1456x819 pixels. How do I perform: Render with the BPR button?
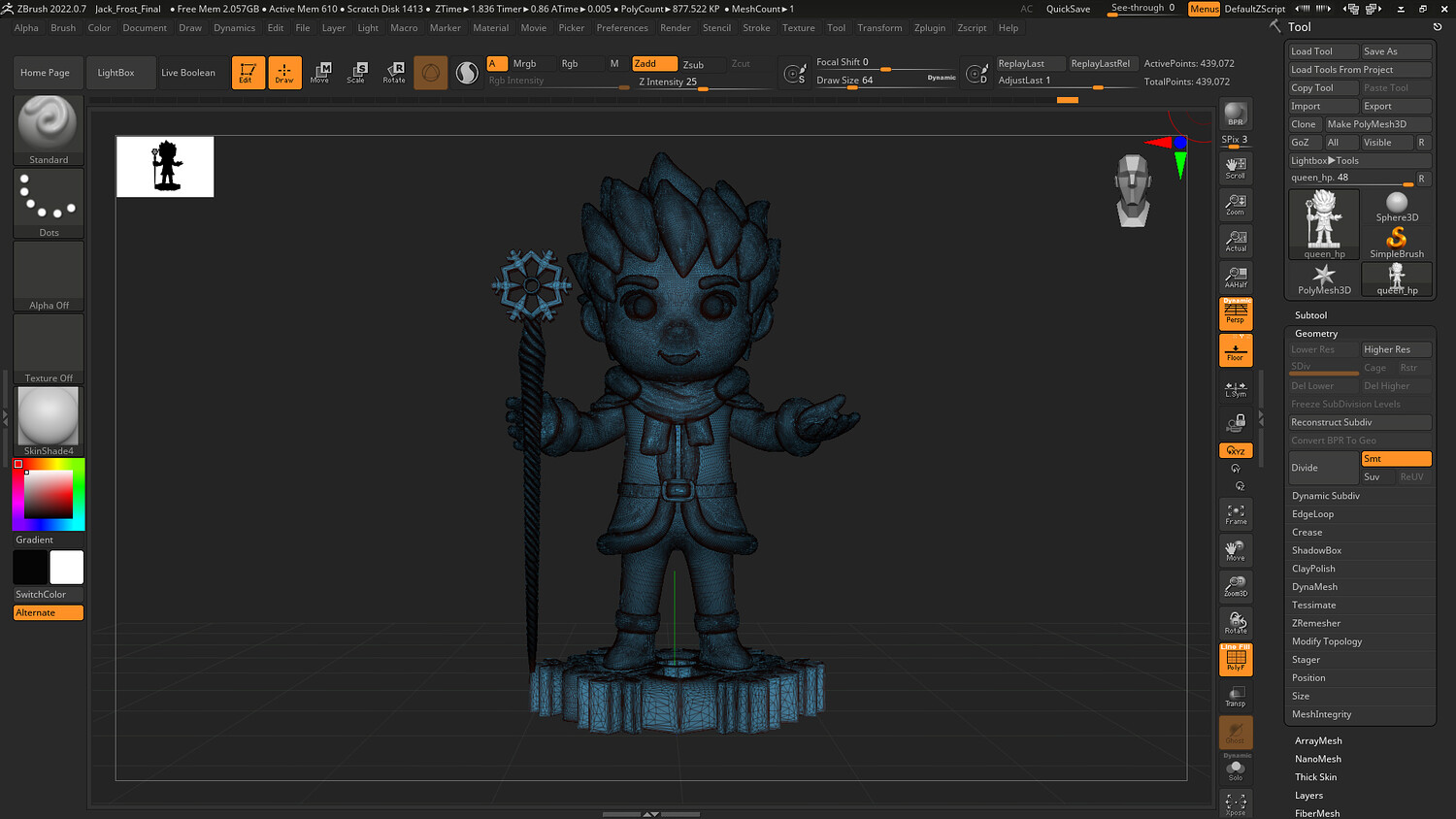click(x=1236, y=115)
